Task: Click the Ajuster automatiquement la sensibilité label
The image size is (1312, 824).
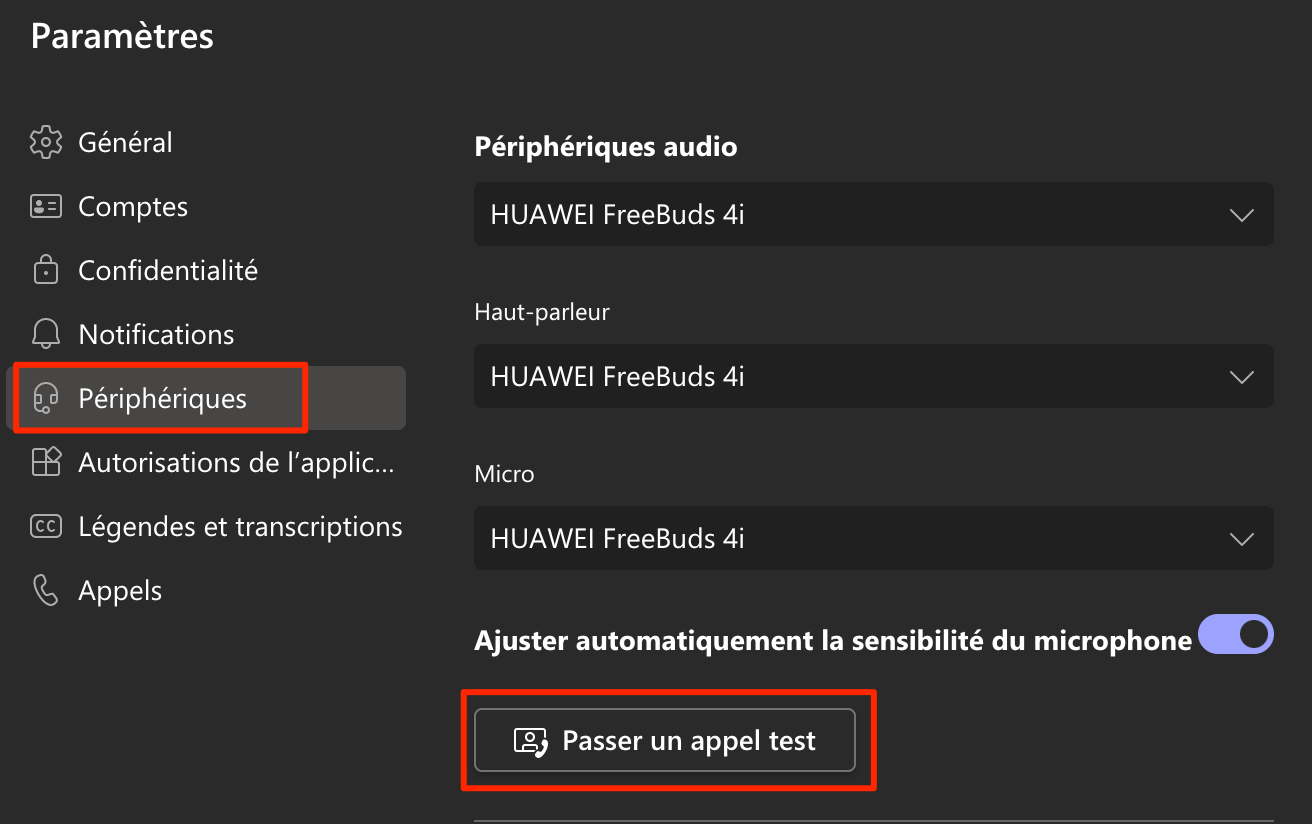Action: click(x=832, y=641)
